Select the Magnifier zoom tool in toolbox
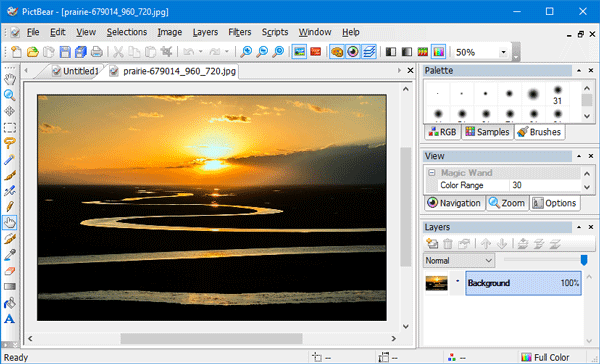Screen dimensions: 600x364 [10, 95]
